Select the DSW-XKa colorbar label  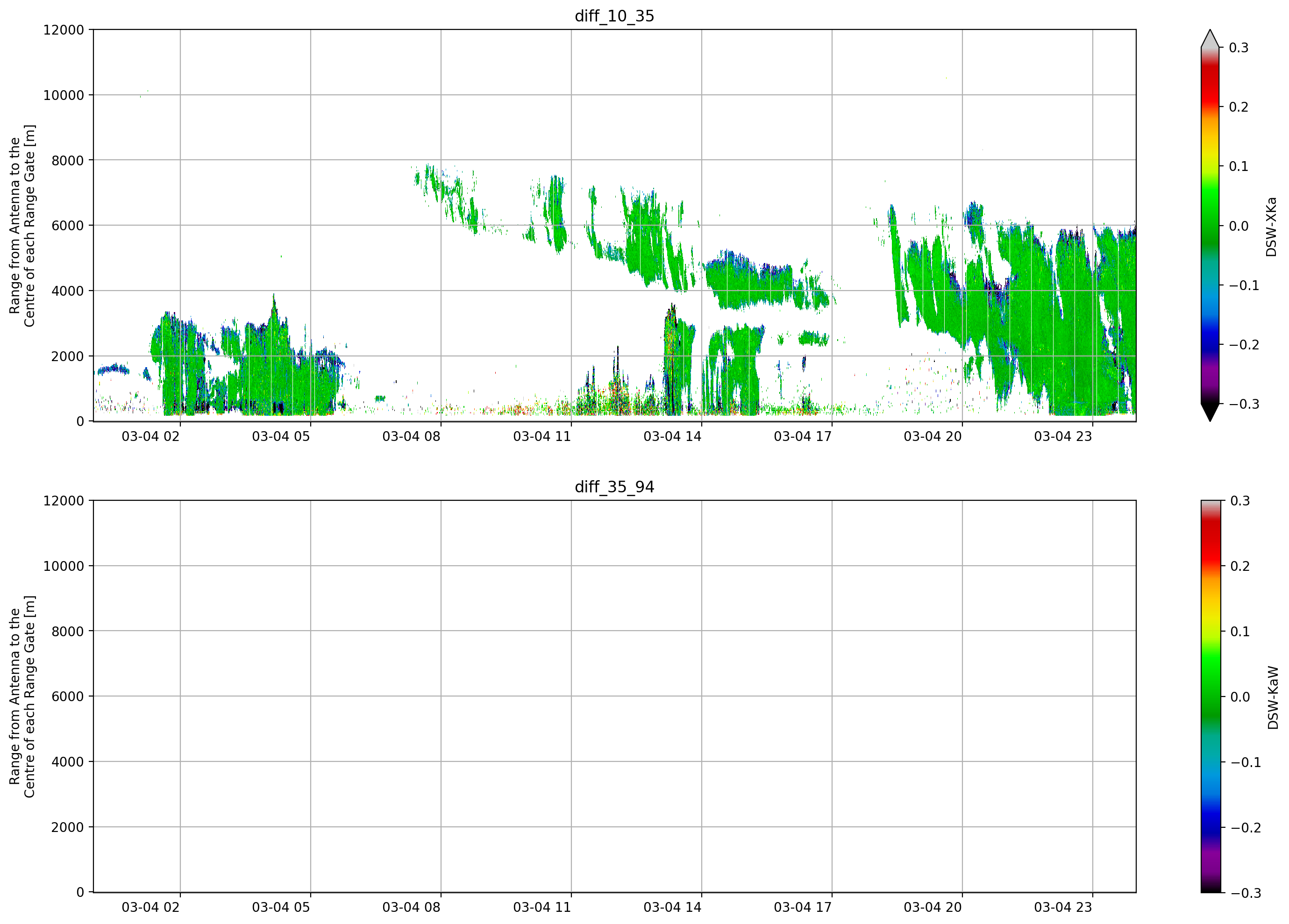click(1271, 227)
